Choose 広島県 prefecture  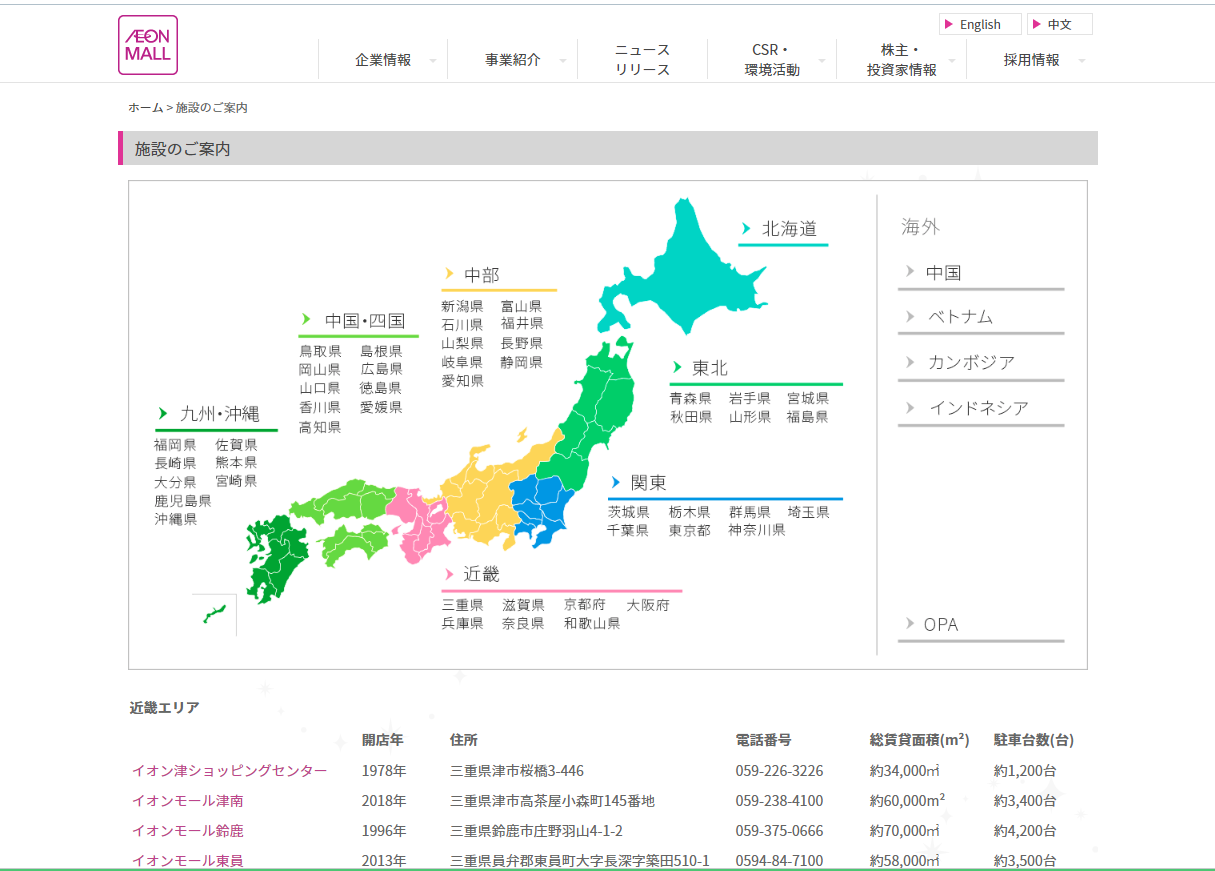point(381,369)
